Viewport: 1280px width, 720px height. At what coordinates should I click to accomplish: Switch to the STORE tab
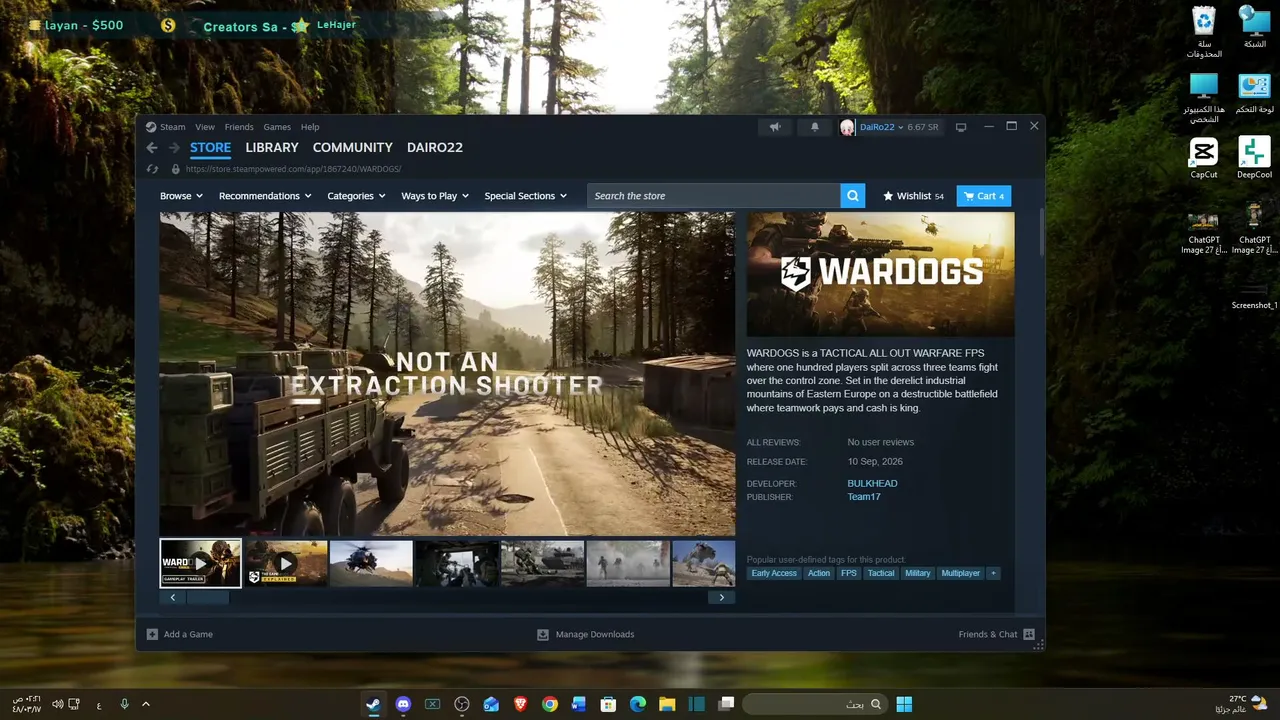210,147
